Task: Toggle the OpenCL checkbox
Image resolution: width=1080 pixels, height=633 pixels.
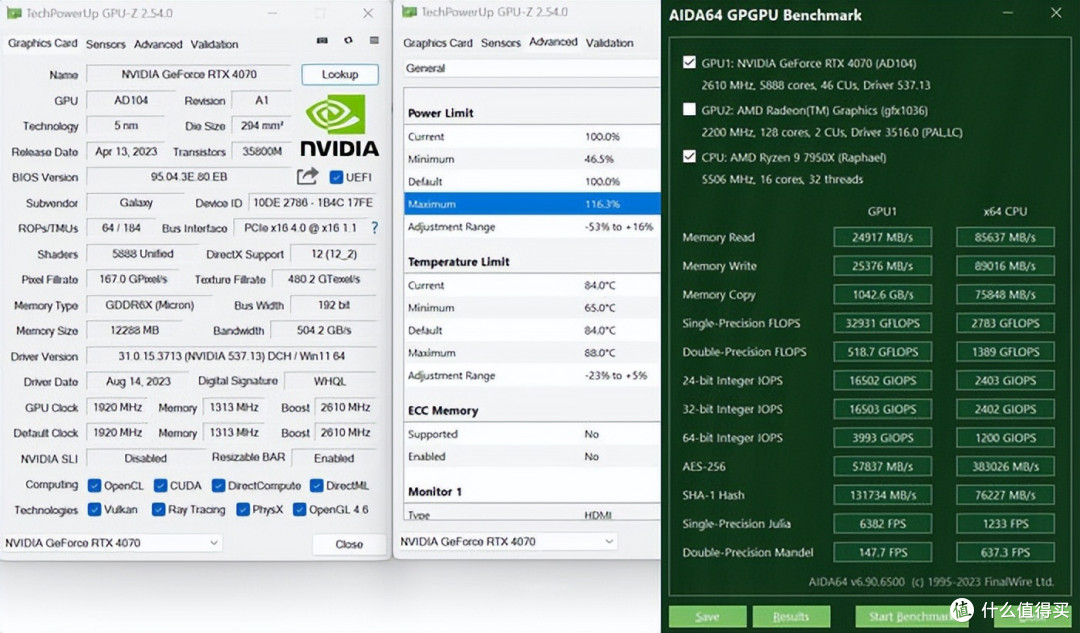Action: pos(94,486)
